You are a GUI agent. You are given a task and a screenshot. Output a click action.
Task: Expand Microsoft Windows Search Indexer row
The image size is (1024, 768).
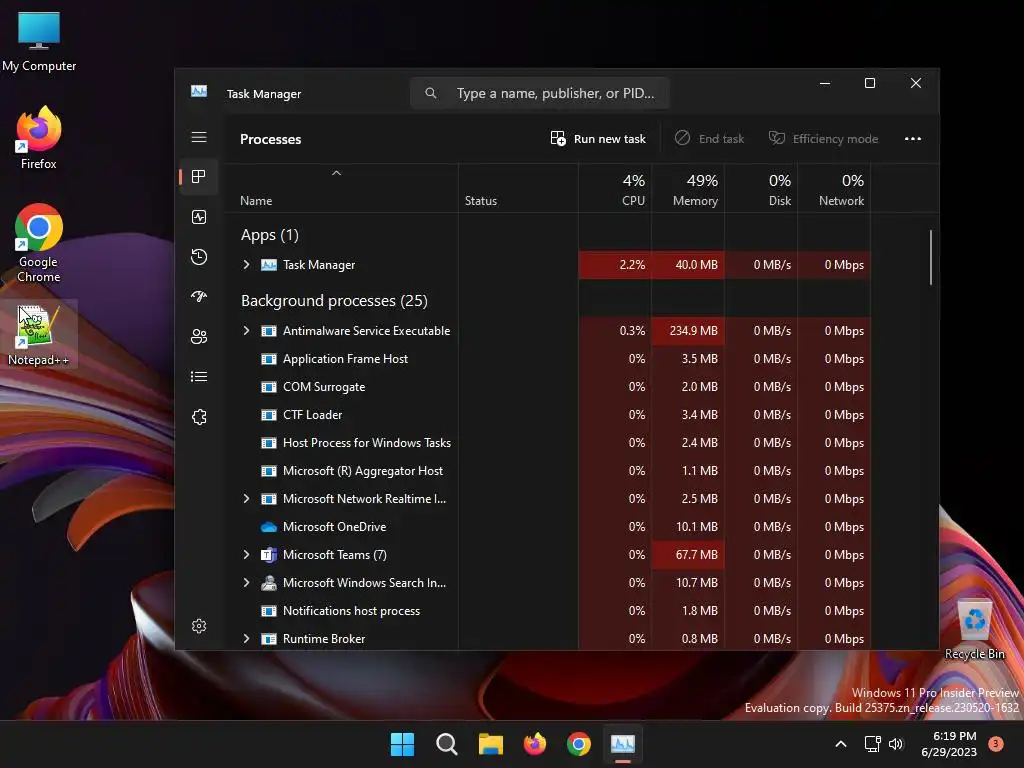point(246,583)
